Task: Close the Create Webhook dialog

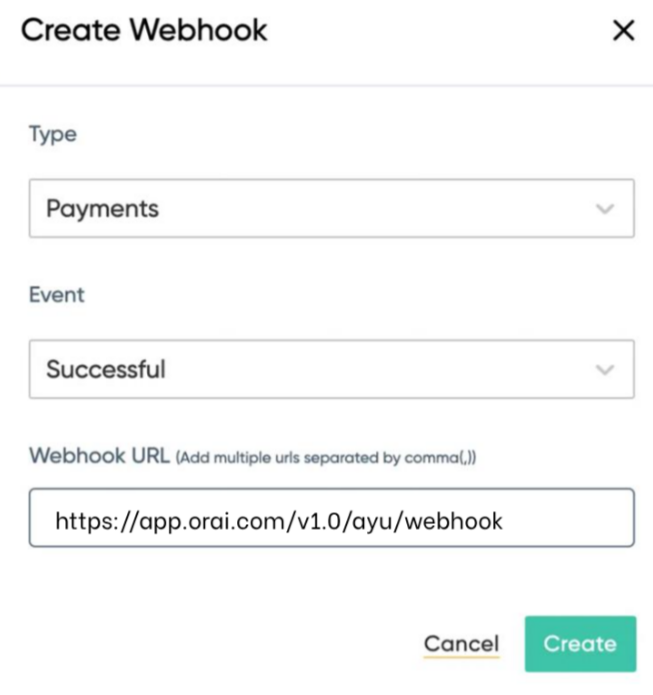Action: pos(623,31)
